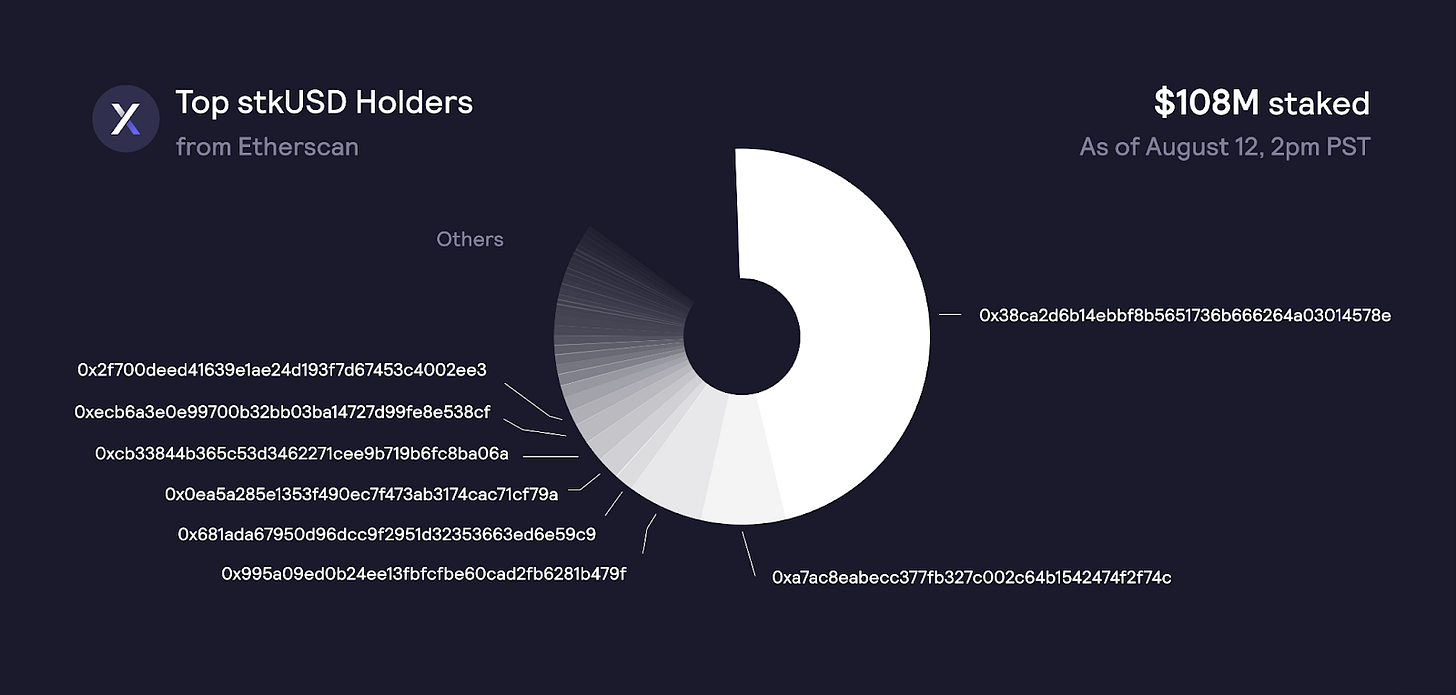Select address 0x0ea5a285e1353f490ec7f473ab3174cac71cf79a
This screenshot has width=1456, height=695.
point(361,493)
